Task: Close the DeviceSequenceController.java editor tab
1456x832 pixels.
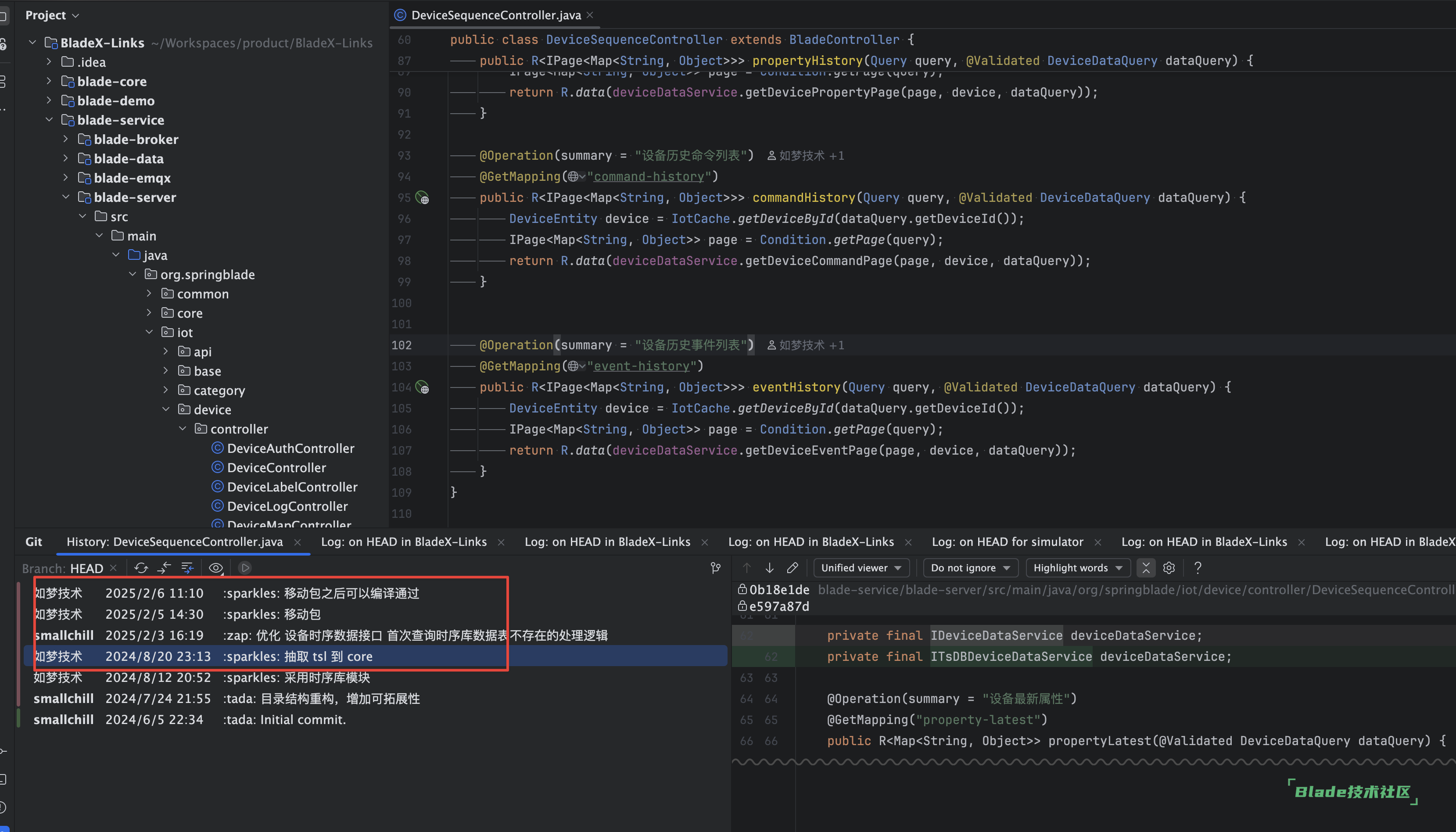Action: point(590,15)
